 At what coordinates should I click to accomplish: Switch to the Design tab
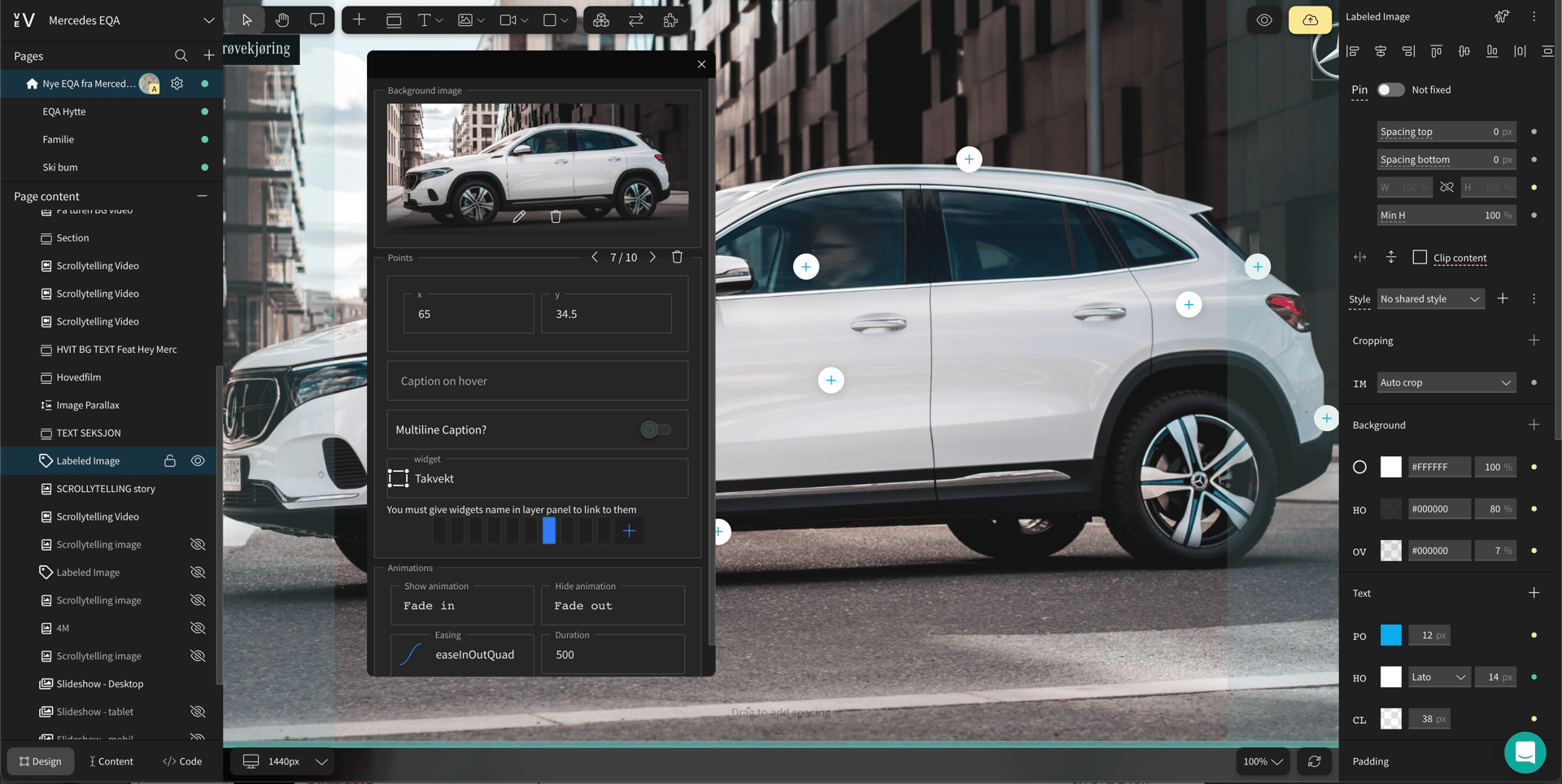41,761
